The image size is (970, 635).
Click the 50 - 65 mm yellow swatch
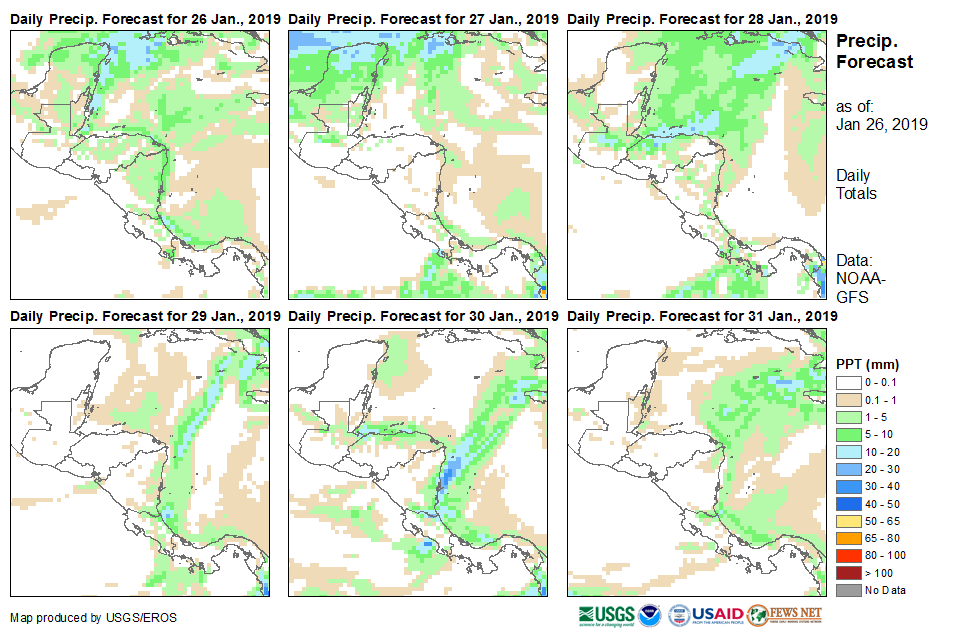click(x=848, y=523)
